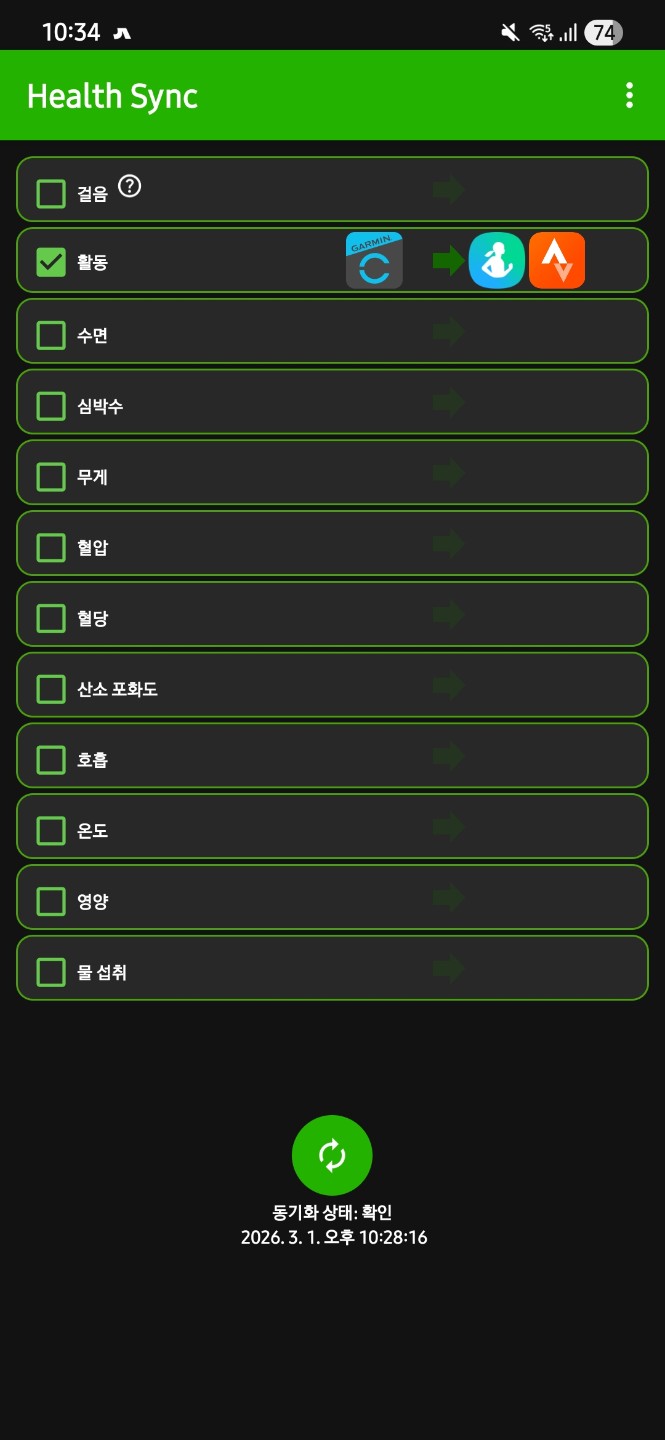The height and width of the screenshot is (1440, 665).
Task: Enable the 수면 checkbox
Action: coord(51,334)
